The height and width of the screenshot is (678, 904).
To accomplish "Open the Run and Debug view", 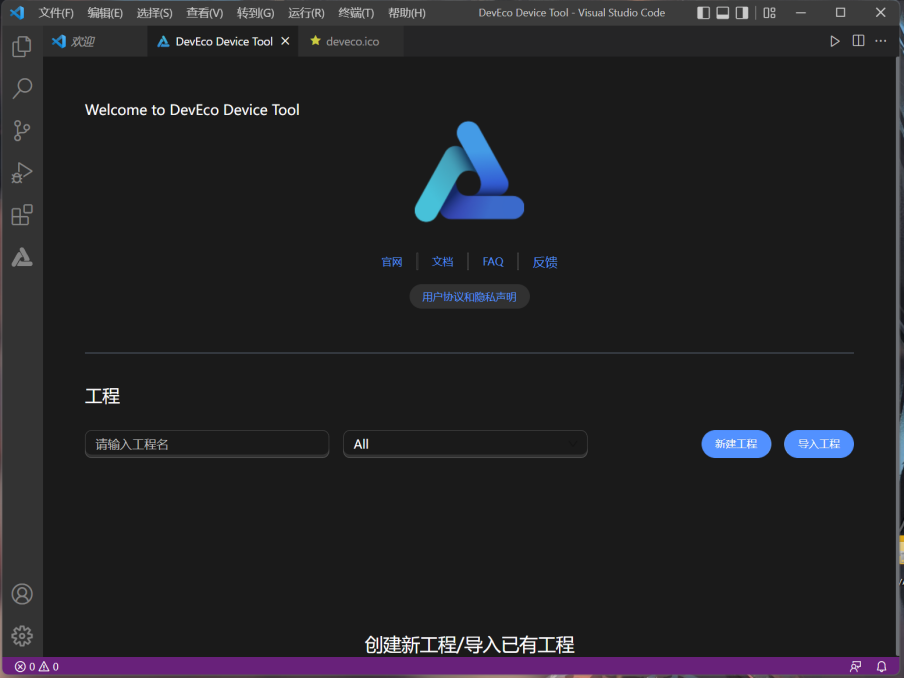I will (22, 172).
